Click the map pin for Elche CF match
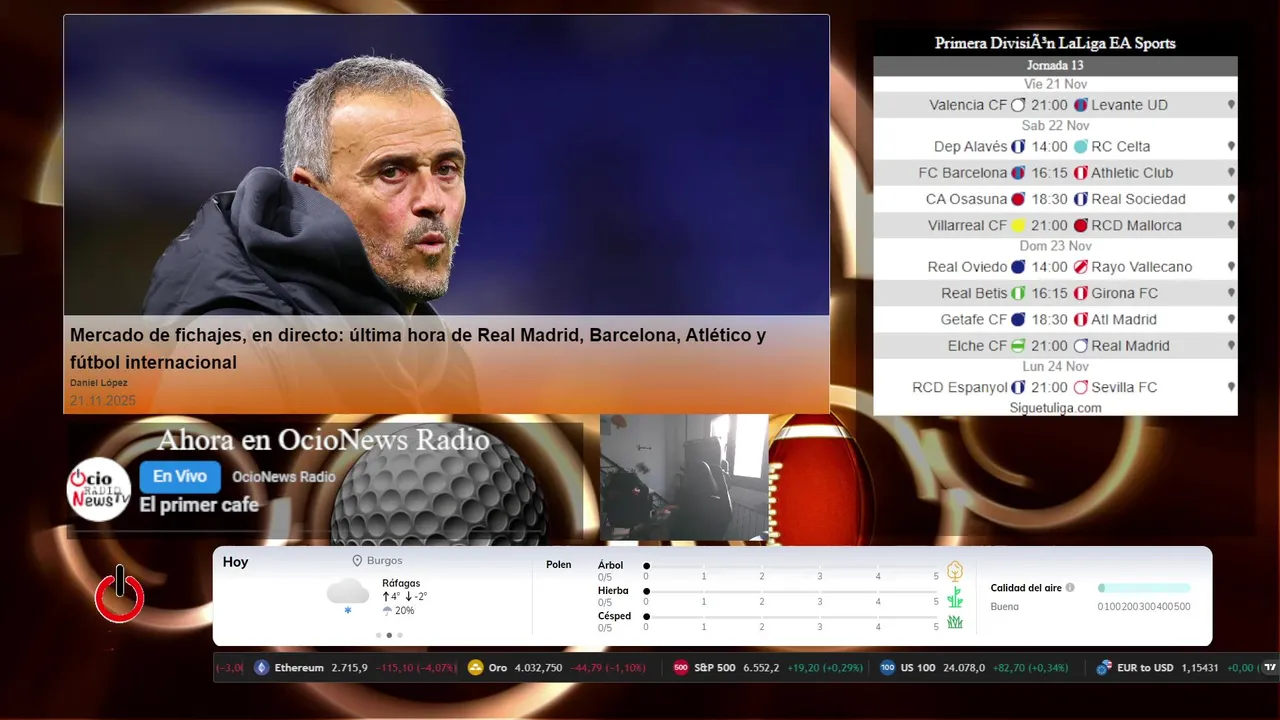 tap(1231, 346)
